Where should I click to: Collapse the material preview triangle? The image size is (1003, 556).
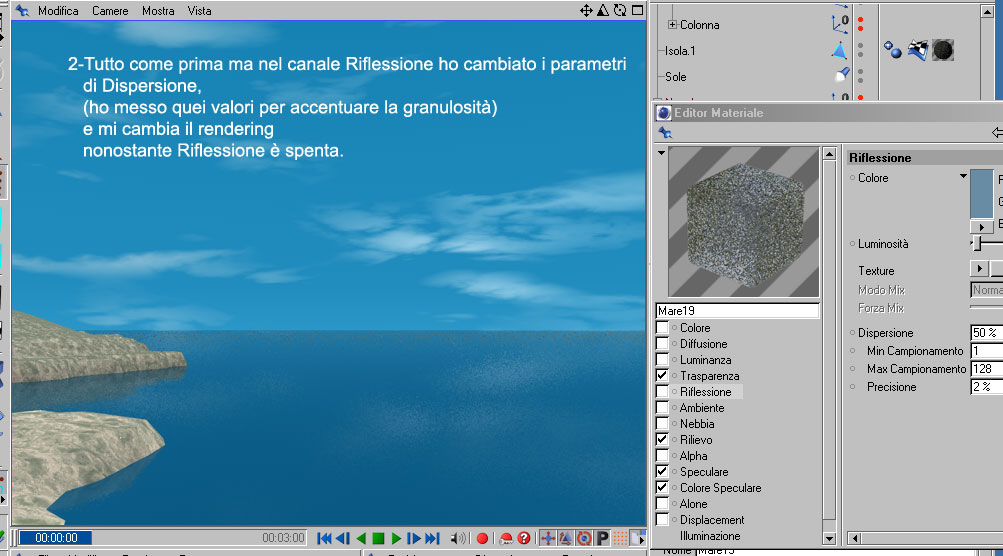click(661, 153)
